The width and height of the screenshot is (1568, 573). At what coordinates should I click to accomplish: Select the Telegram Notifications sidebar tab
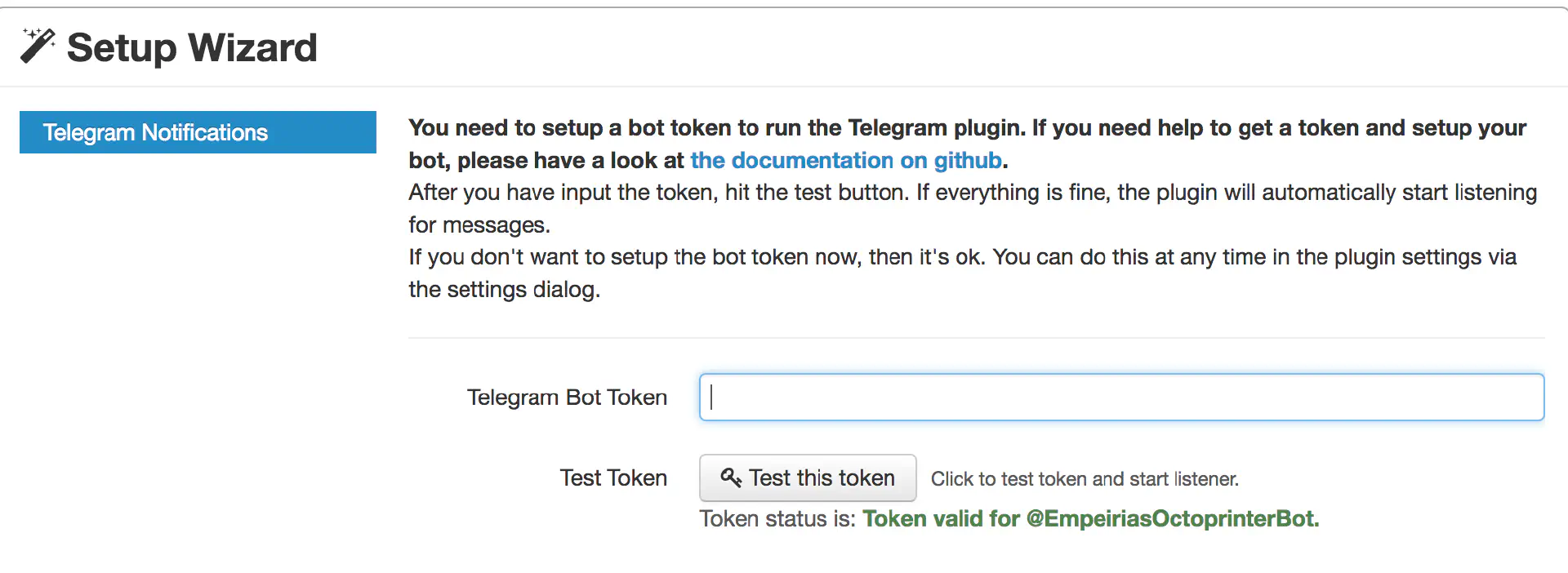pyautogui.click(x=198, y=132)
